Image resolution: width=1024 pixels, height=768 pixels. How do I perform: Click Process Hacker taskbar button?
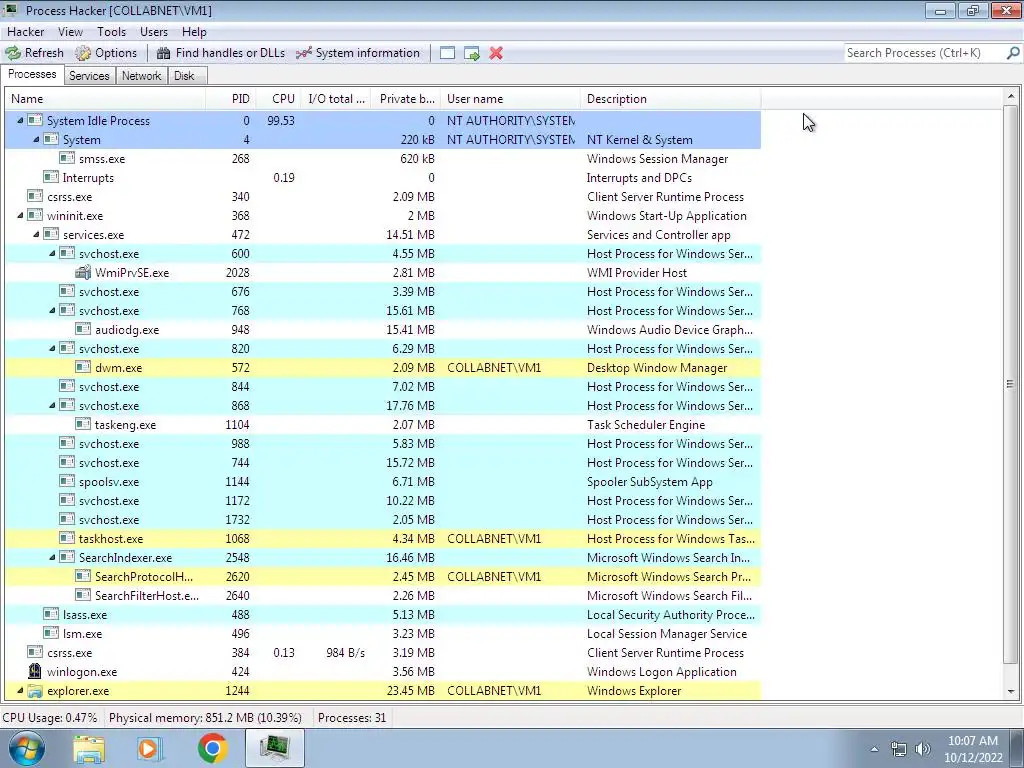click(x=274, y=748)
